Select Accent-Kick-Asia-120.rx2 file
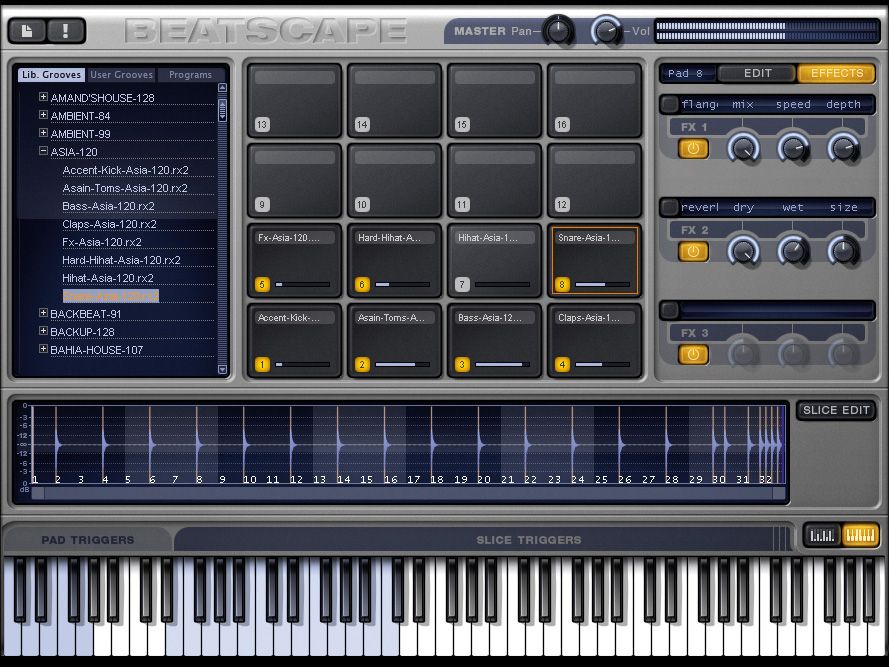Viewport: 889px width, 667px height. coord(125,170)
